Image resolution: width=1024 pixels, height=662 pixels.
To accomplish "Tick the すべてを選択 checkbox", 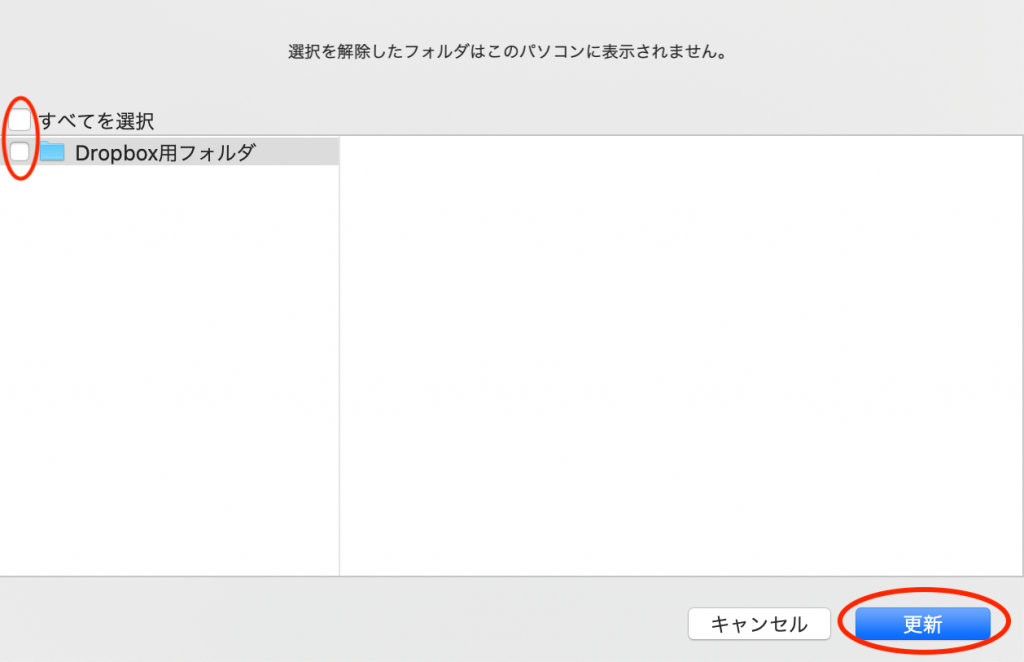I will tap(20, 120).
